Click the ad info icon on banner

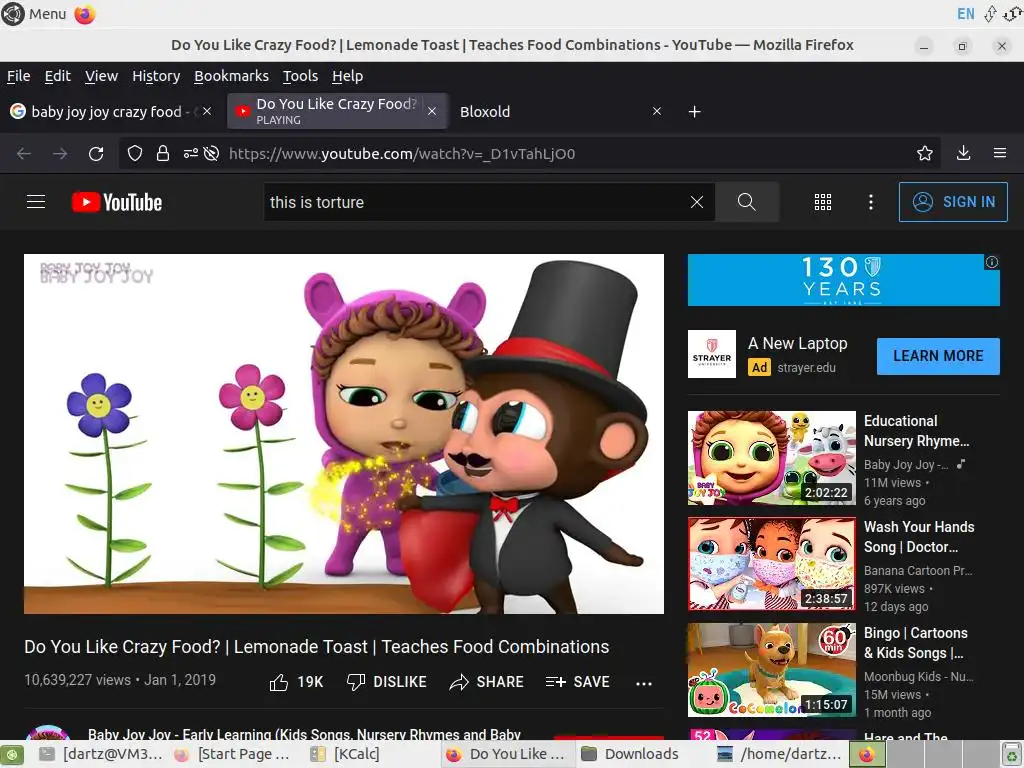pos(992,262)
